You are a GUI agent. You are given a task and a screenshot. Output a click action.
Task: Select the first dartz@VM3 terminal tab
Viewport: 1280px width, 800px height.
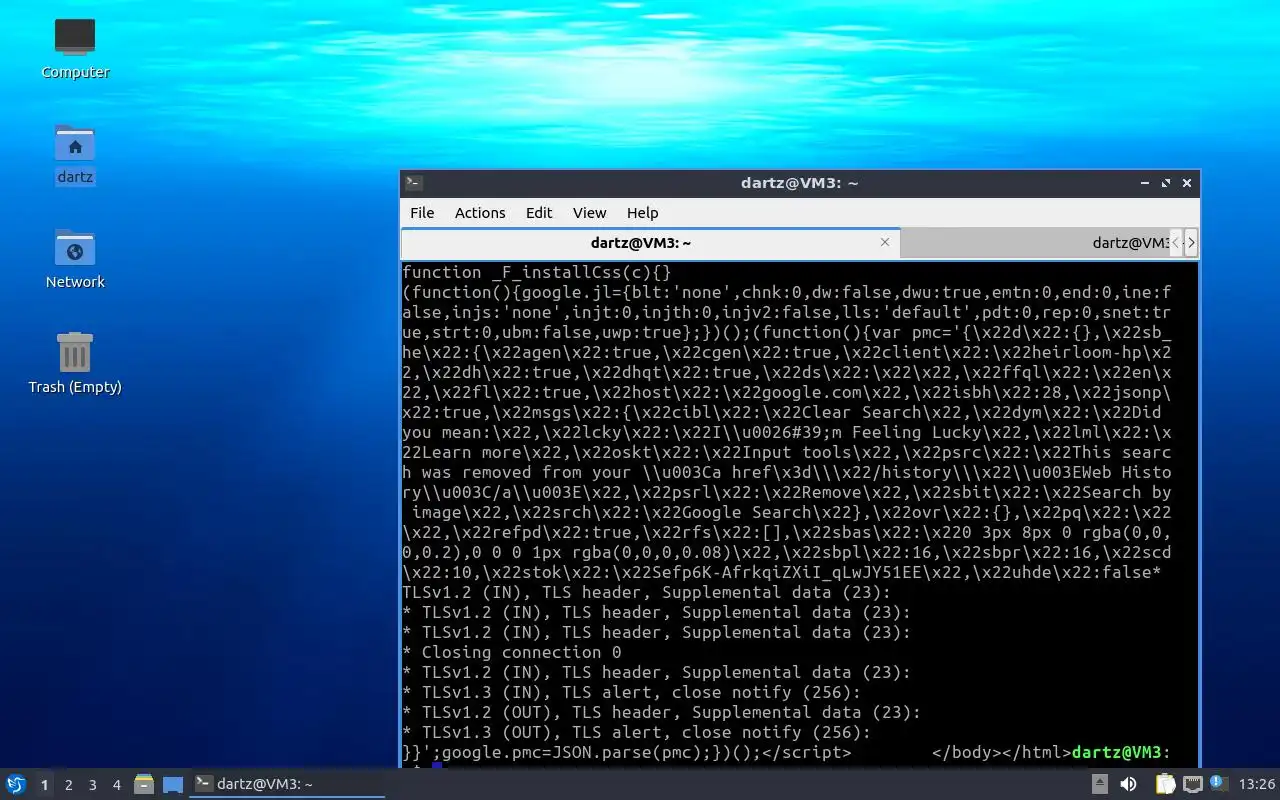click(x=650, y=243)
